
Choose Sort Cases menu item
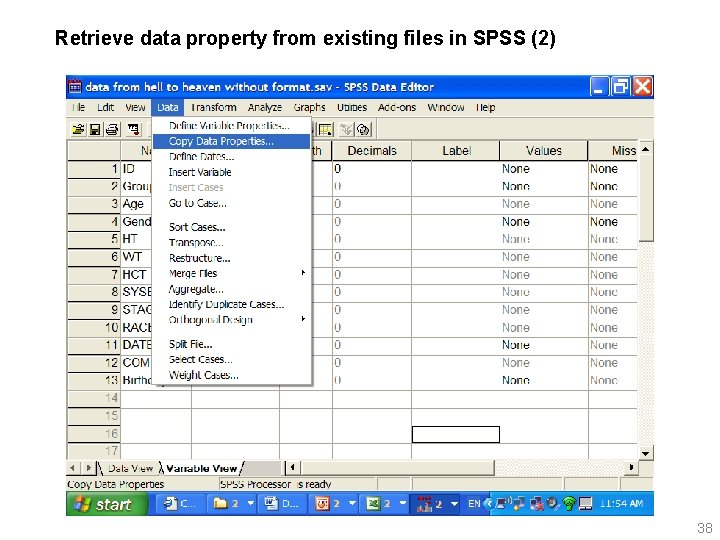click(x=232, y=227)
